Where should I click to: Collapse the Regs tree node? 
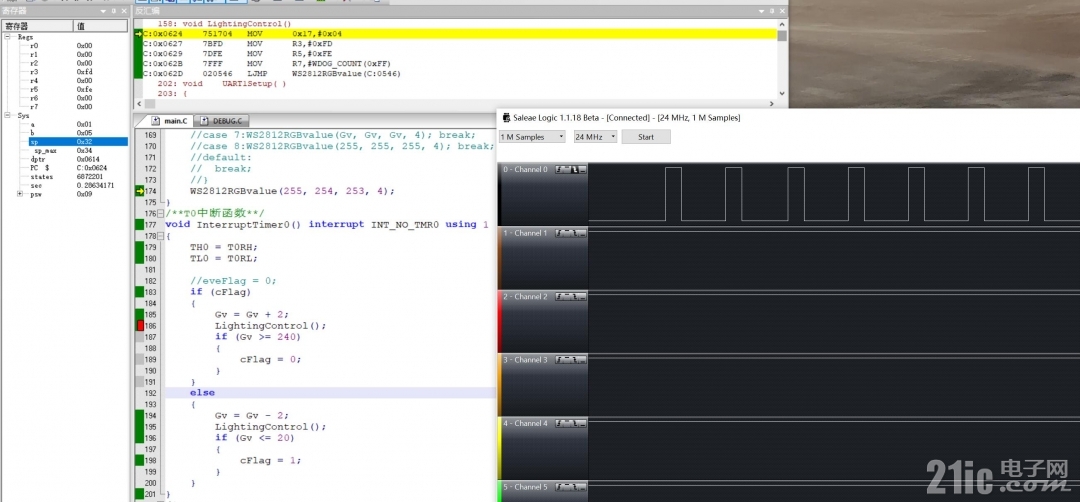[7, 37]
